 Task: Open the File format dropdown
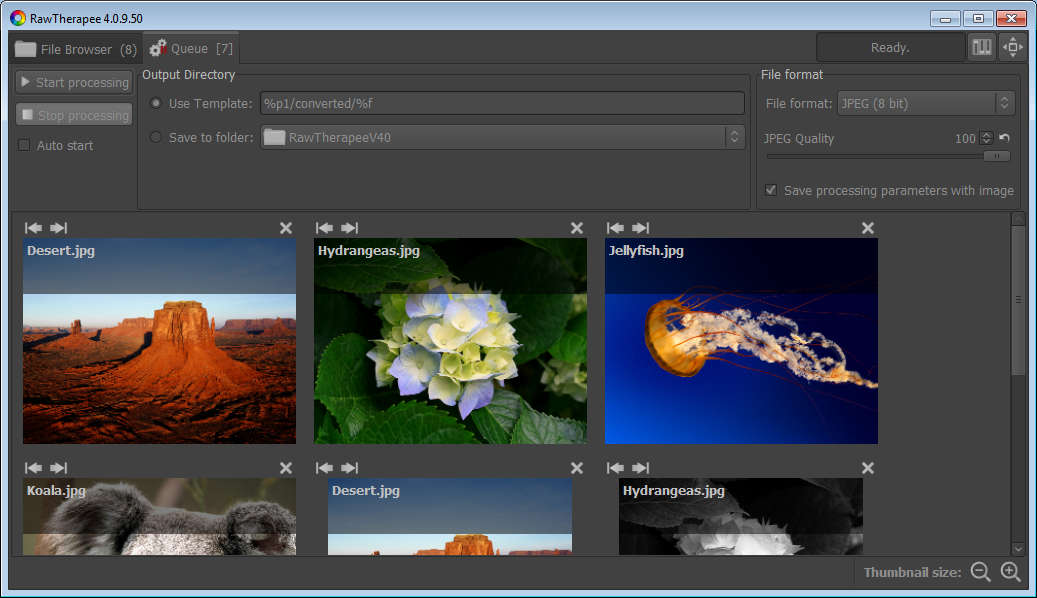pyautogui.click(x=925, y=103)
